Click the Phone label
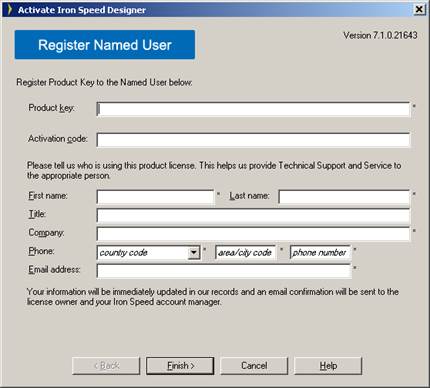The height and width of the screenshot is (388, 430). 41,251
